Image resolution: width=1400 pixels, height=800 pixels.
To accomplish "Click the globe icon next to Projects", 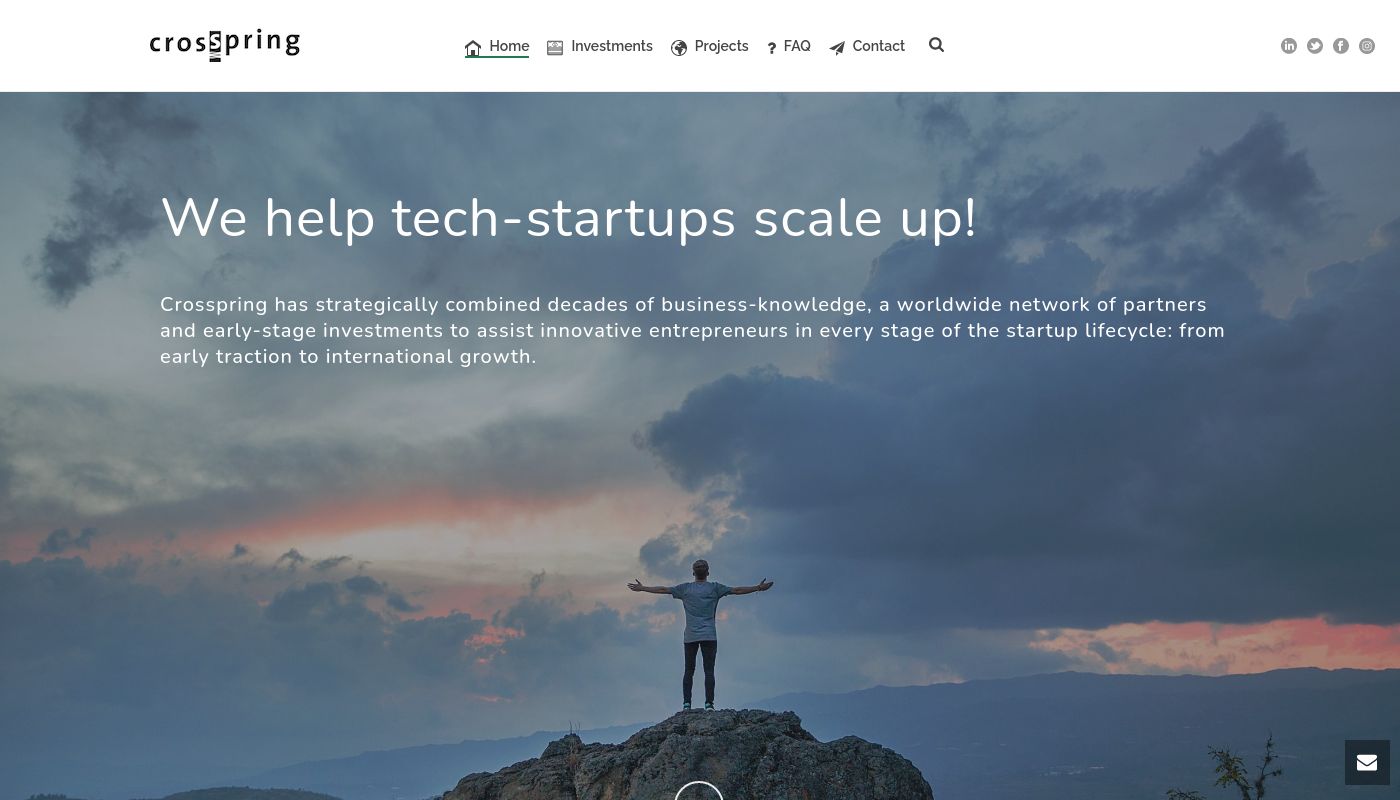I will coord(679,48).
